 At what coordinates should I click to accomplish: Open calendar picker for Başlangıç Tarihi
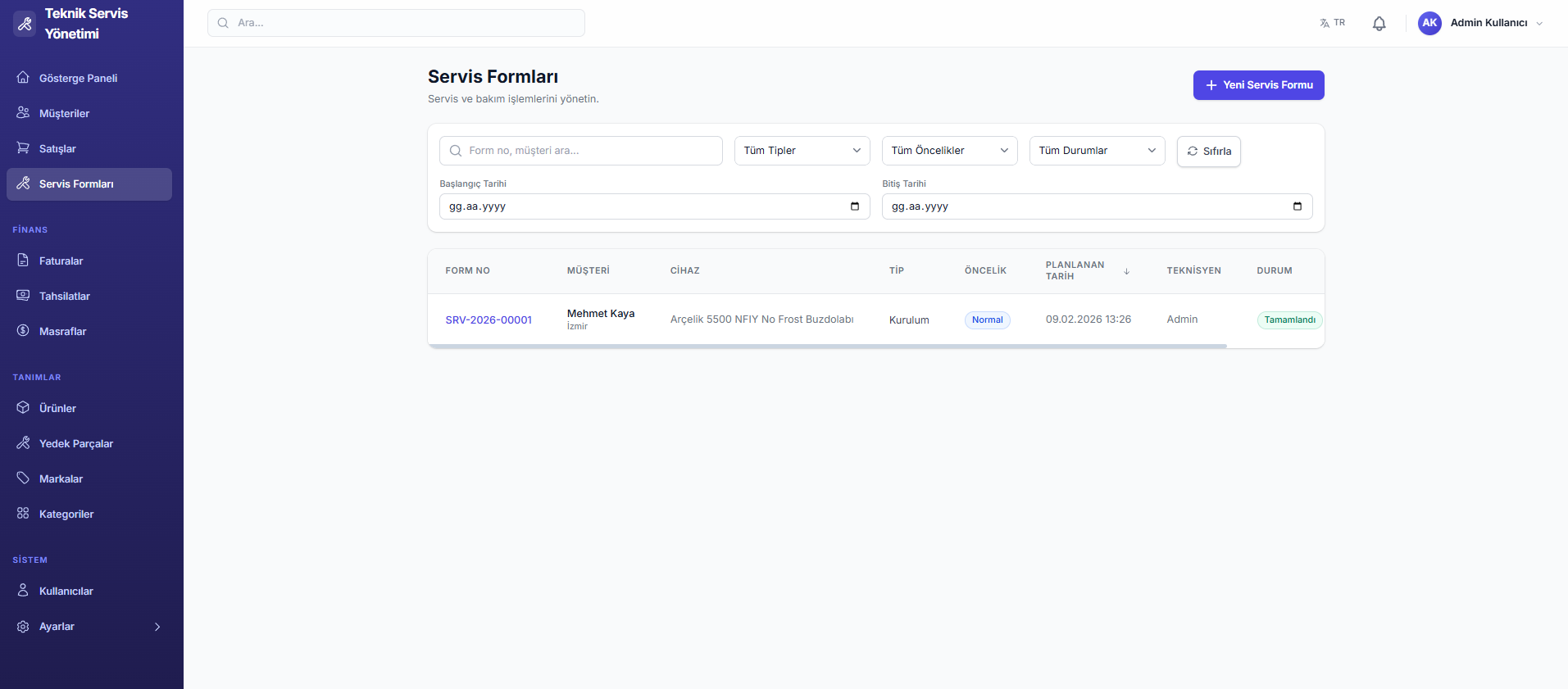click(x=854, y=206)
